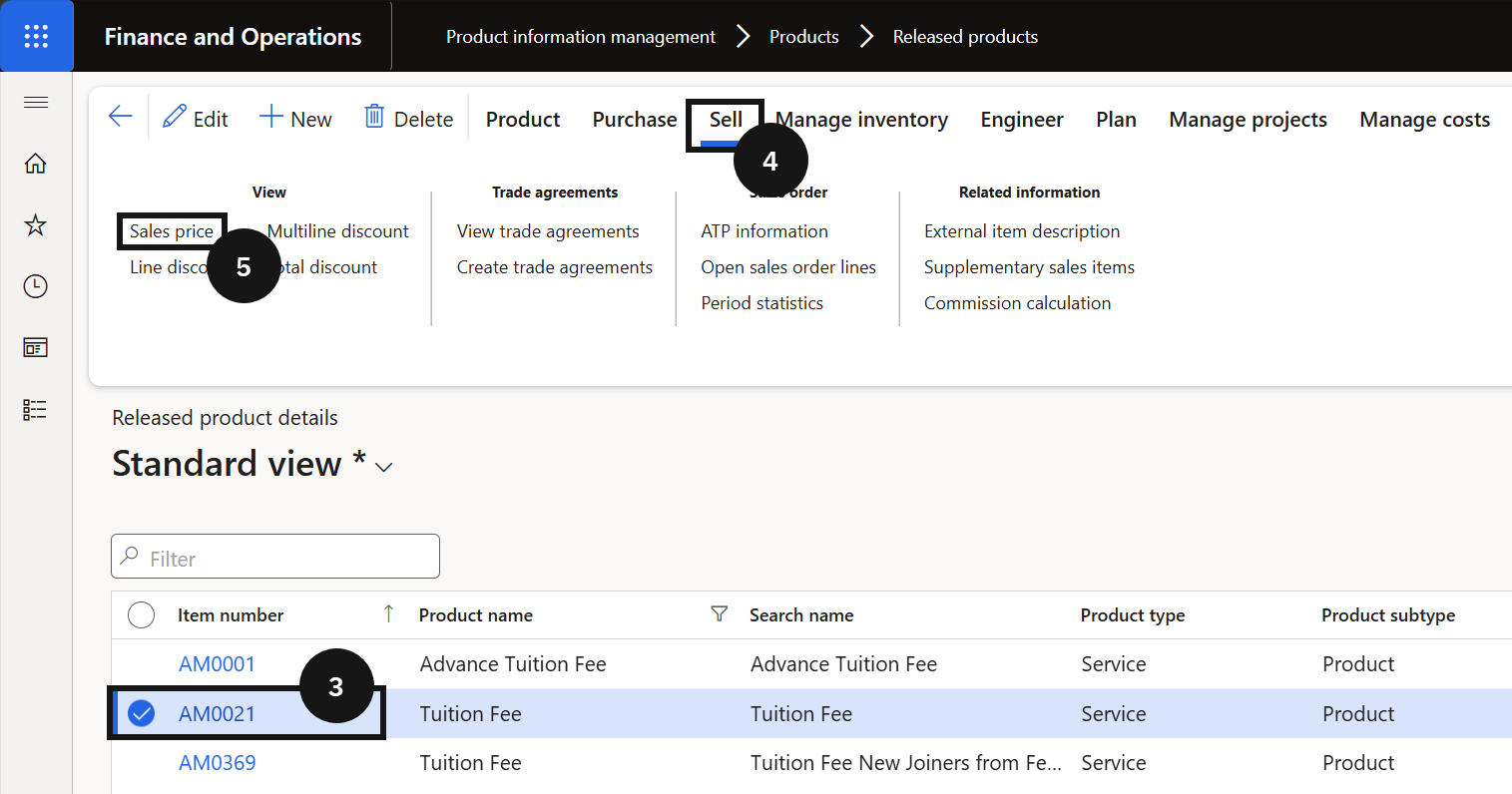Go to Home icon in sidebar

click(x=36, y=164)
